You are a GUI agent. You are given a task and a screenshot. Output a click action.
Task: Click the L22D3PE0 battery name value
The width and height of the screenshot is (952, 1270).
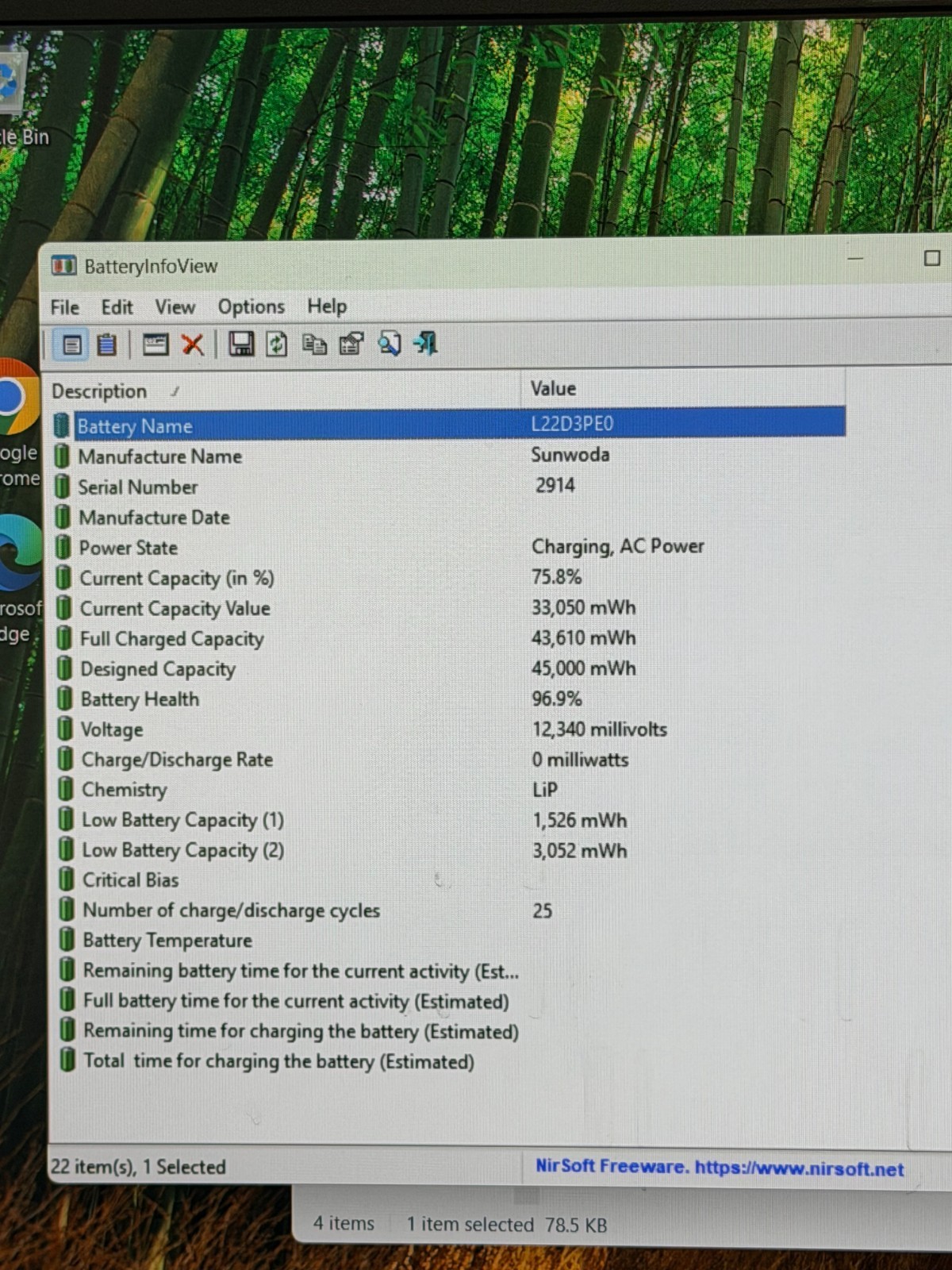coord(572,423)
